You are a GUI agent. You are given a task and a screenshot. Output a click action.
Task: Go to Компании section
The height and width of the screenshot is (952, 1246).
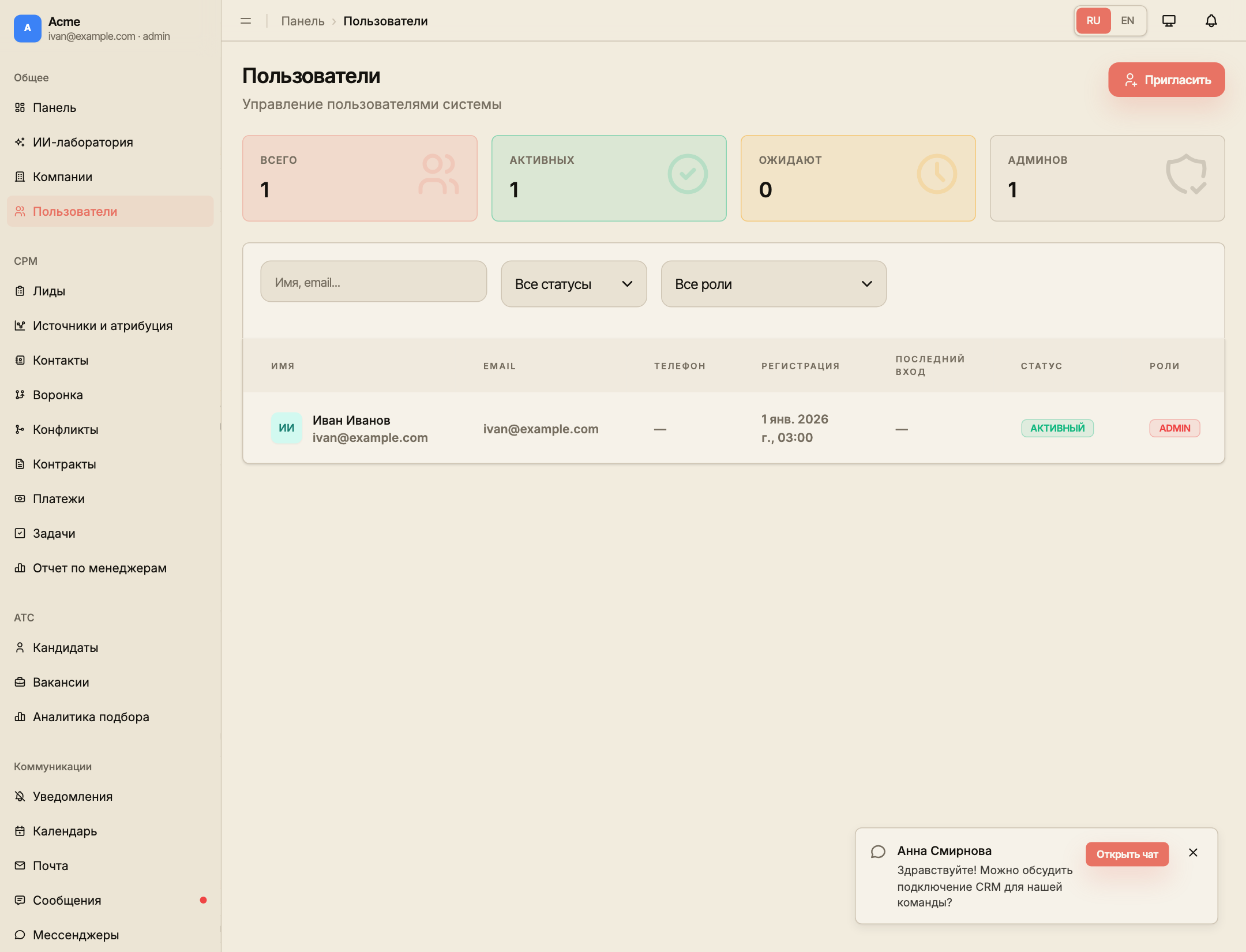[110, 177]
